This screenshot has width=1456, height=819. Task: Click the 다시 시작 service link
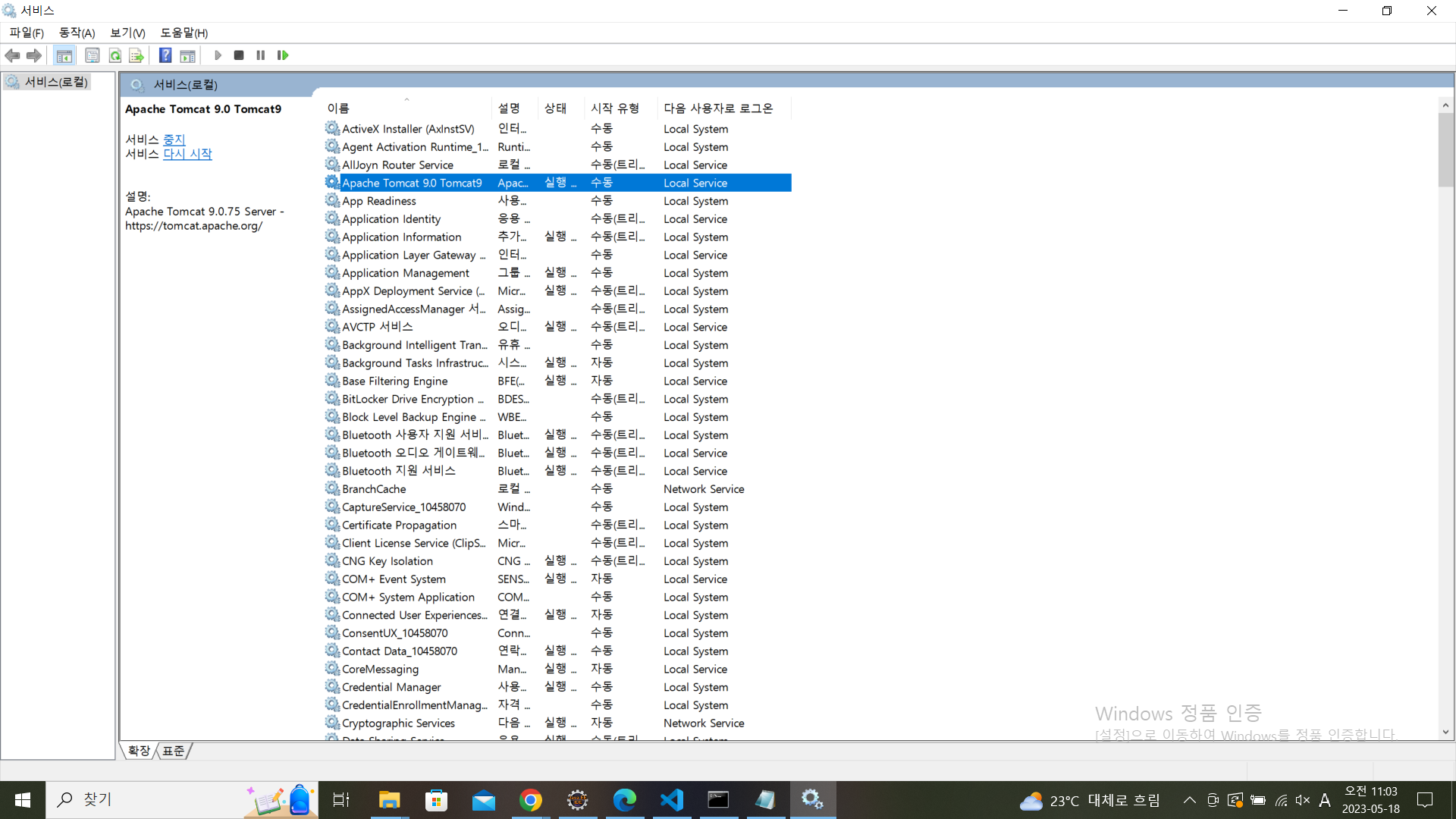(x=187, y=154)
